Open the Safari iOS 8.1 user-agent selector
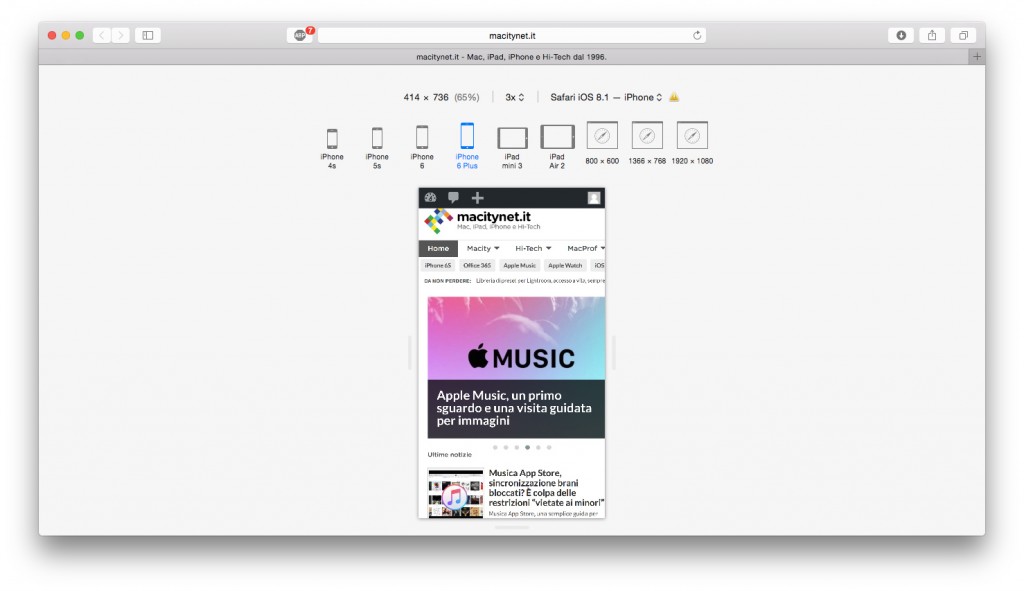The width and height of the screenshot is (1024, 591). [x=602, y=97]
